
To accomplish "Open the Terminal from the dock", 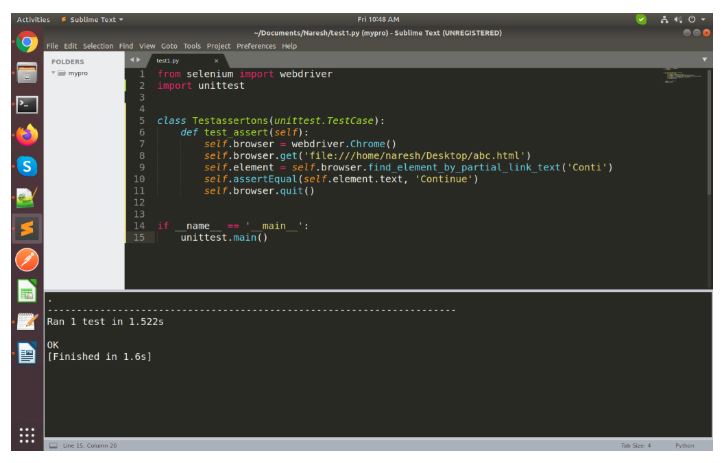I will point(27,105).
